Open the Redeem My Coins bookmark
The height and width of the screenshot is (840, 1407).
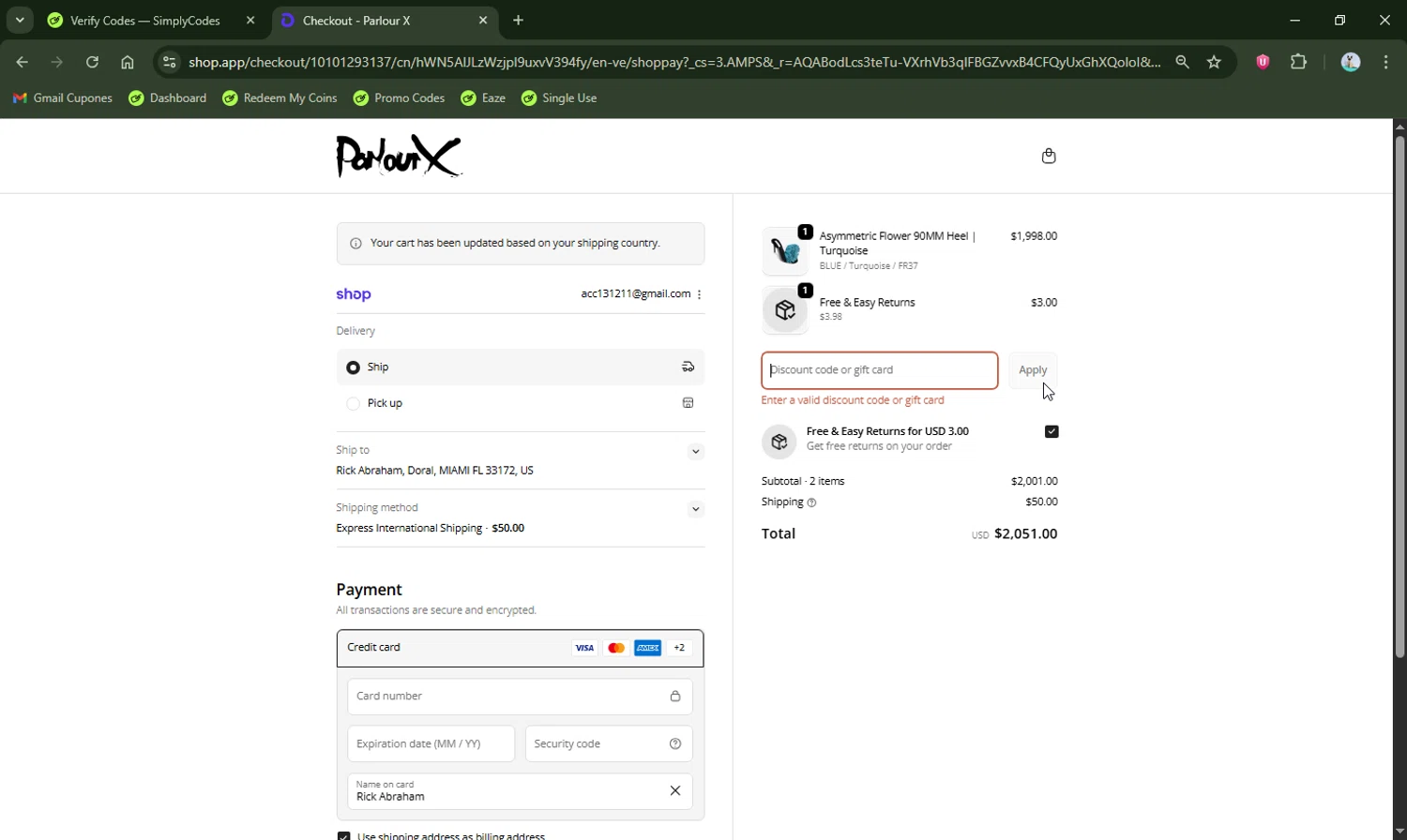(x=280, y=98)
